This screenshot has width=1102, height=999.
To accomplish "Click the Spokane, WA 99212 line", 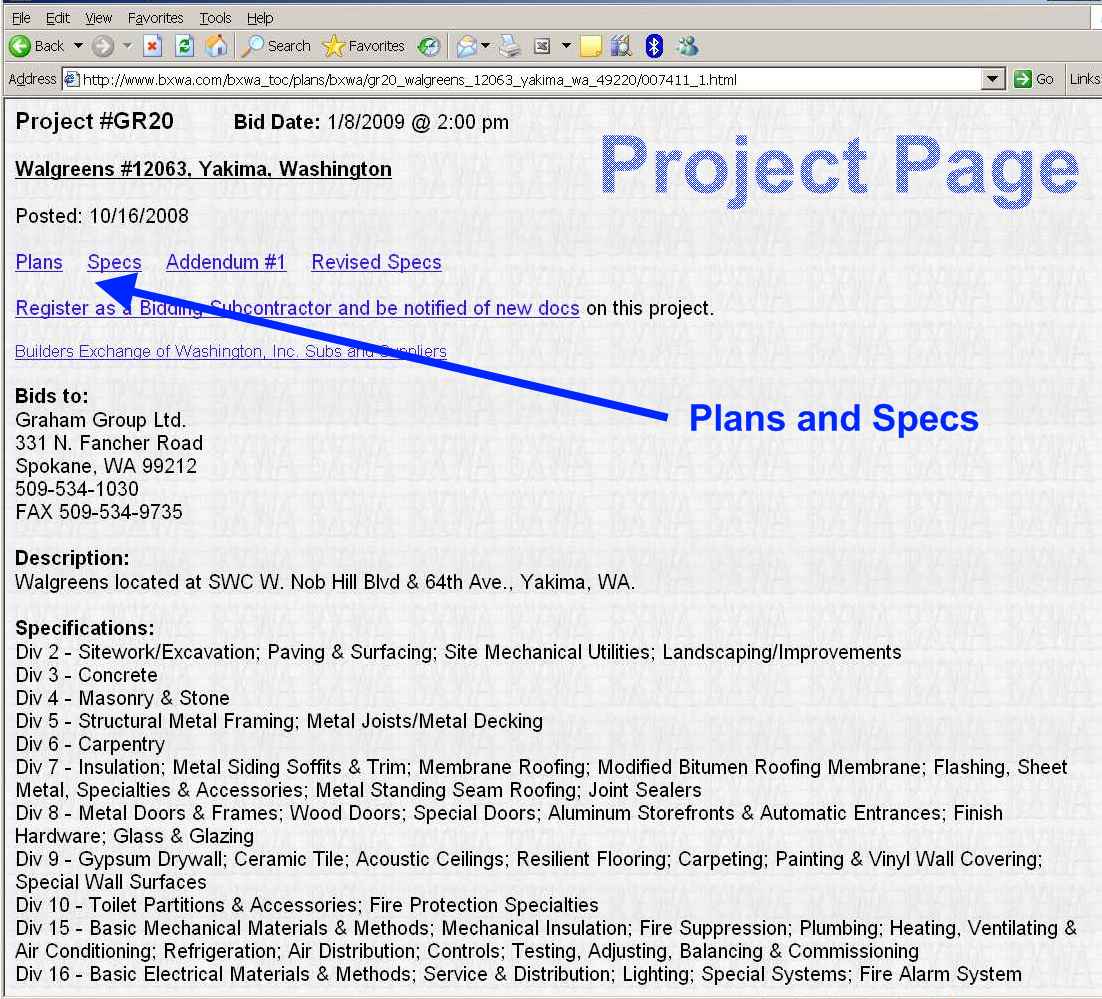I will coord(106,466).
